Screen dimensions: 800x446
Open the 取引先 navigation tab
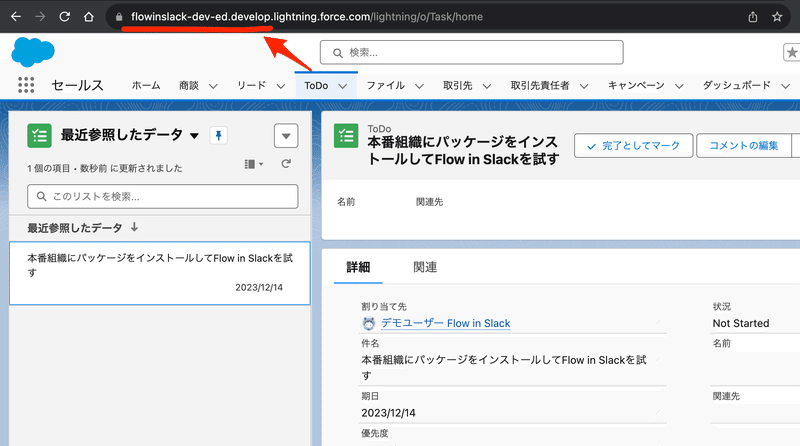coord(458,85)
